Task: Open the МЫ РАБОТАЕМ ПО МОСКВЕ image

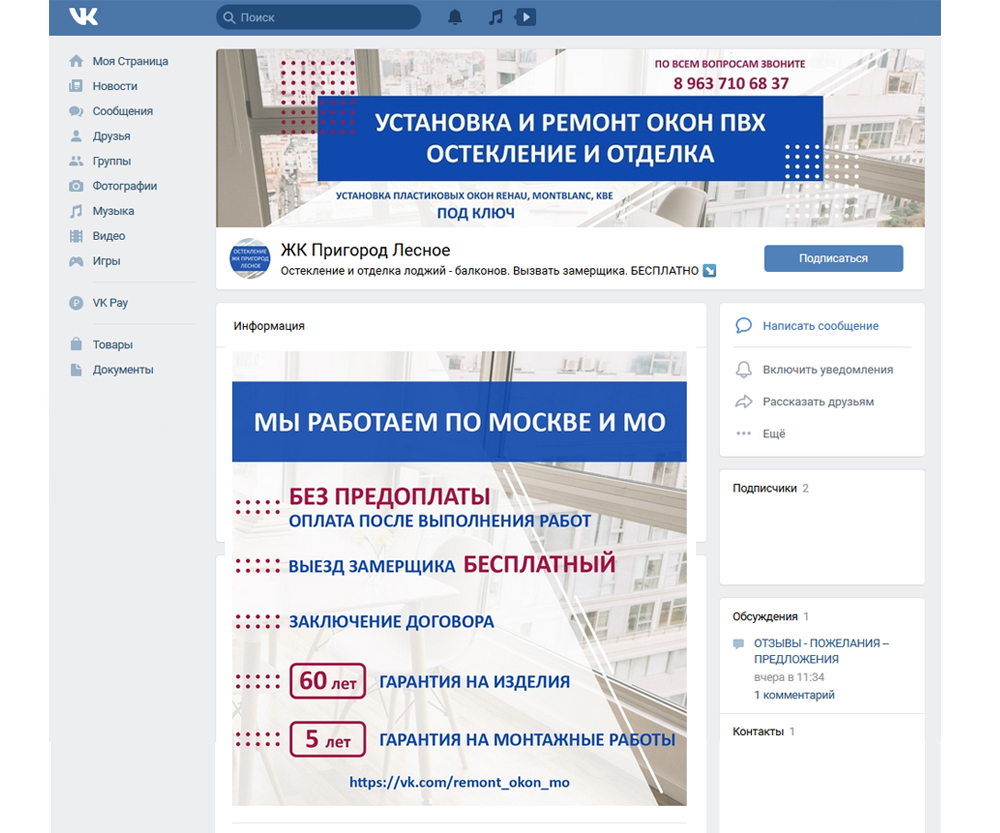Action: (459, 578)
